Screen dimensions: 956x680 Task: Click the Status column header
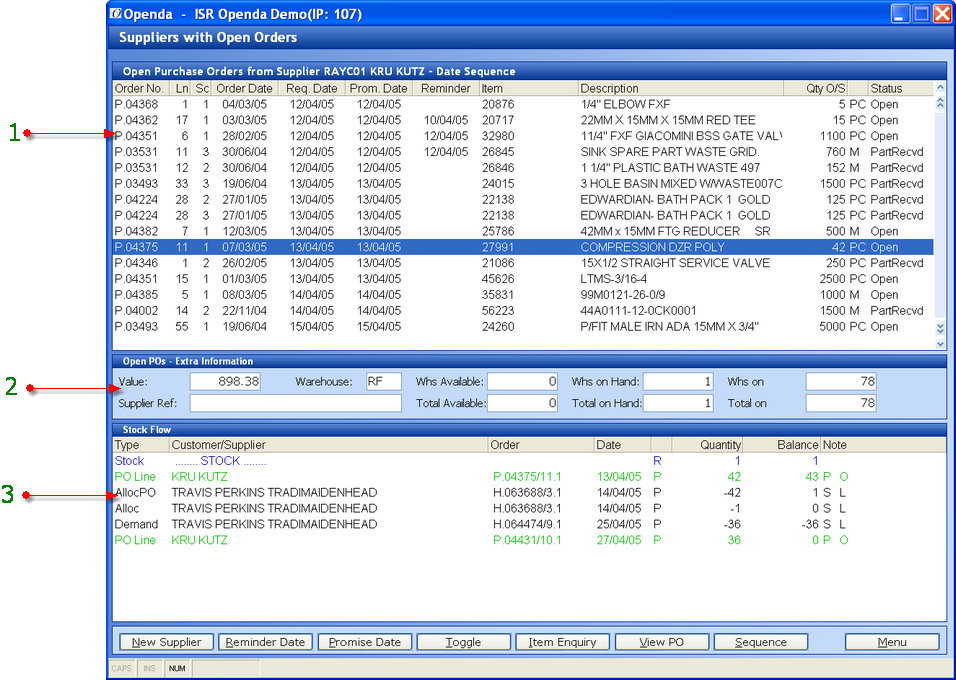pos(900,88)
